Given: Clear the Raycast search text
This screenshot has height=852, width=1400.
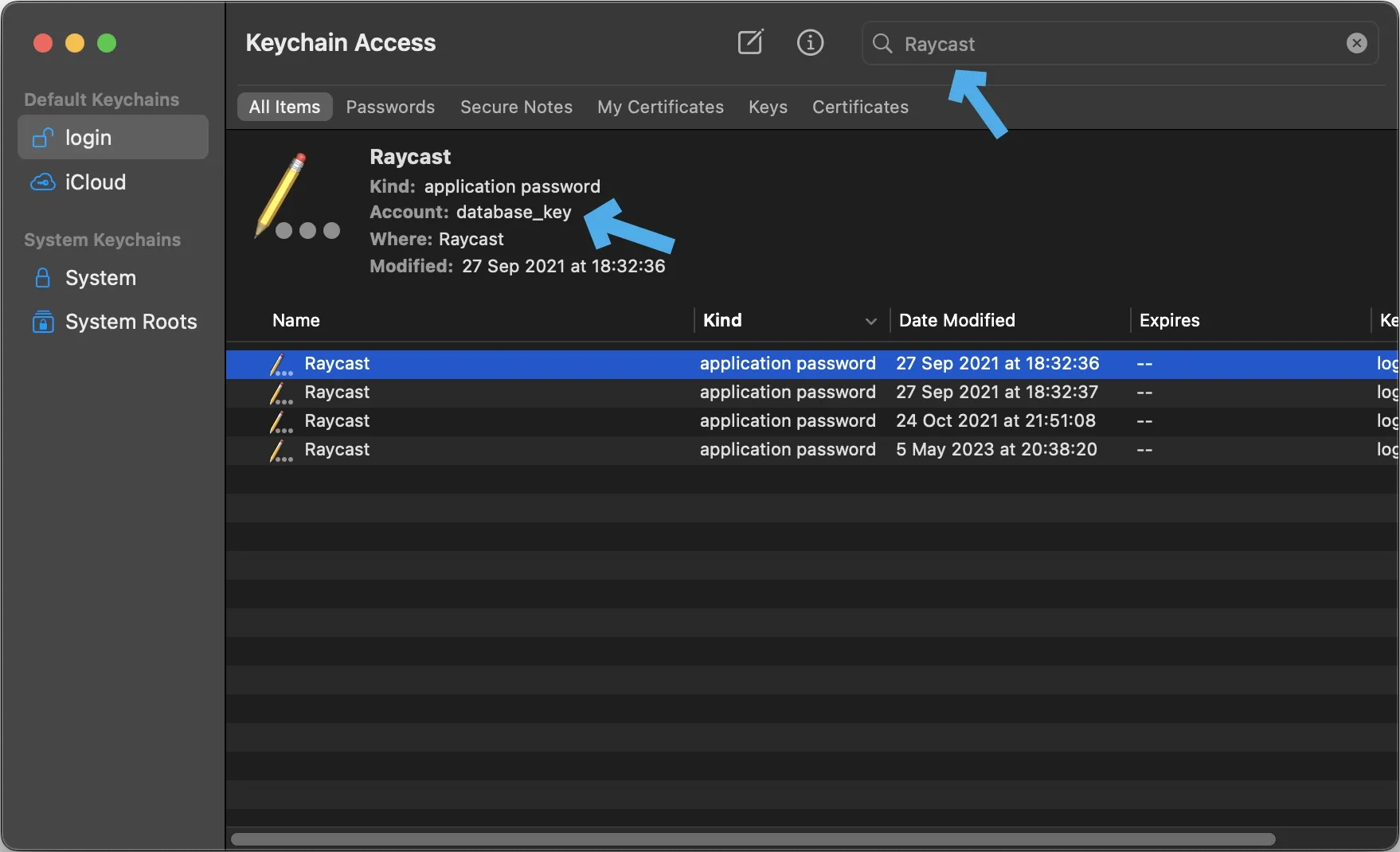Looking at the screenshot, I should click(1356, 43).
